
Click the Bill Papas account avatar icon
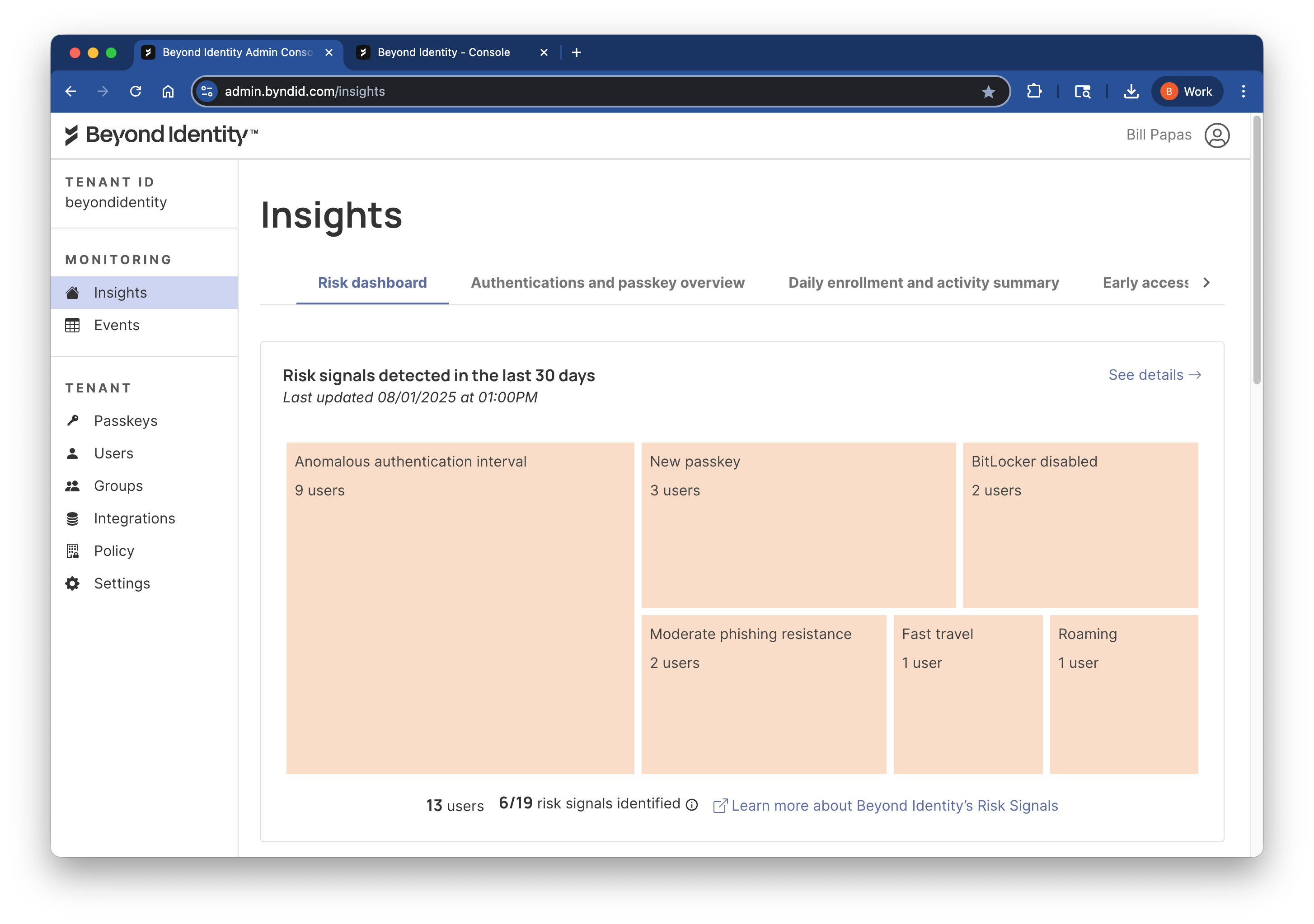1217,135
